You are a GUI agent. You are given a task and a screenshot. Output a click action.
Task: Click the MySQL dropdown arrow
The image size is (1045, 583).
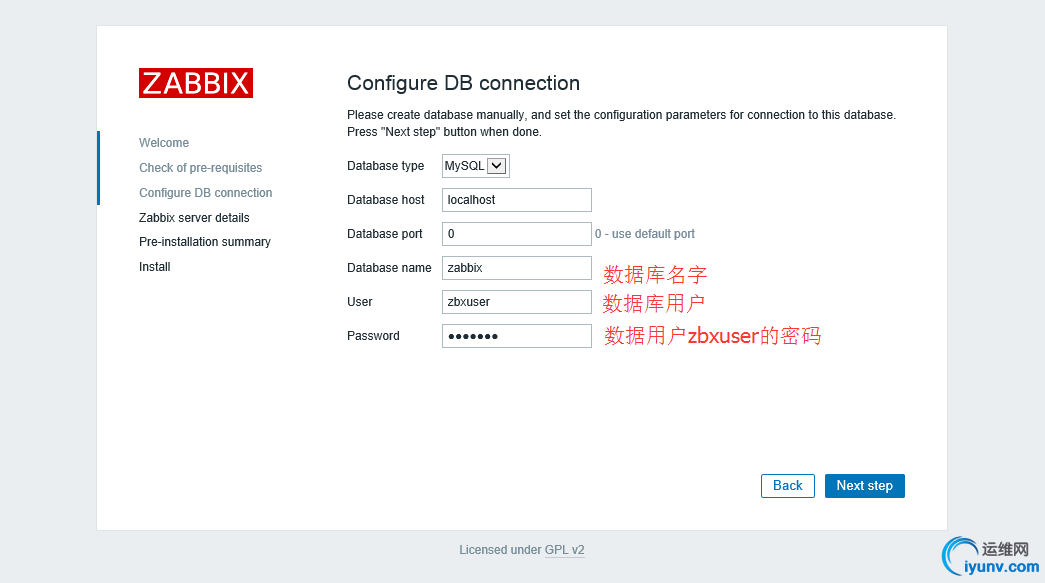click(497, 166)
